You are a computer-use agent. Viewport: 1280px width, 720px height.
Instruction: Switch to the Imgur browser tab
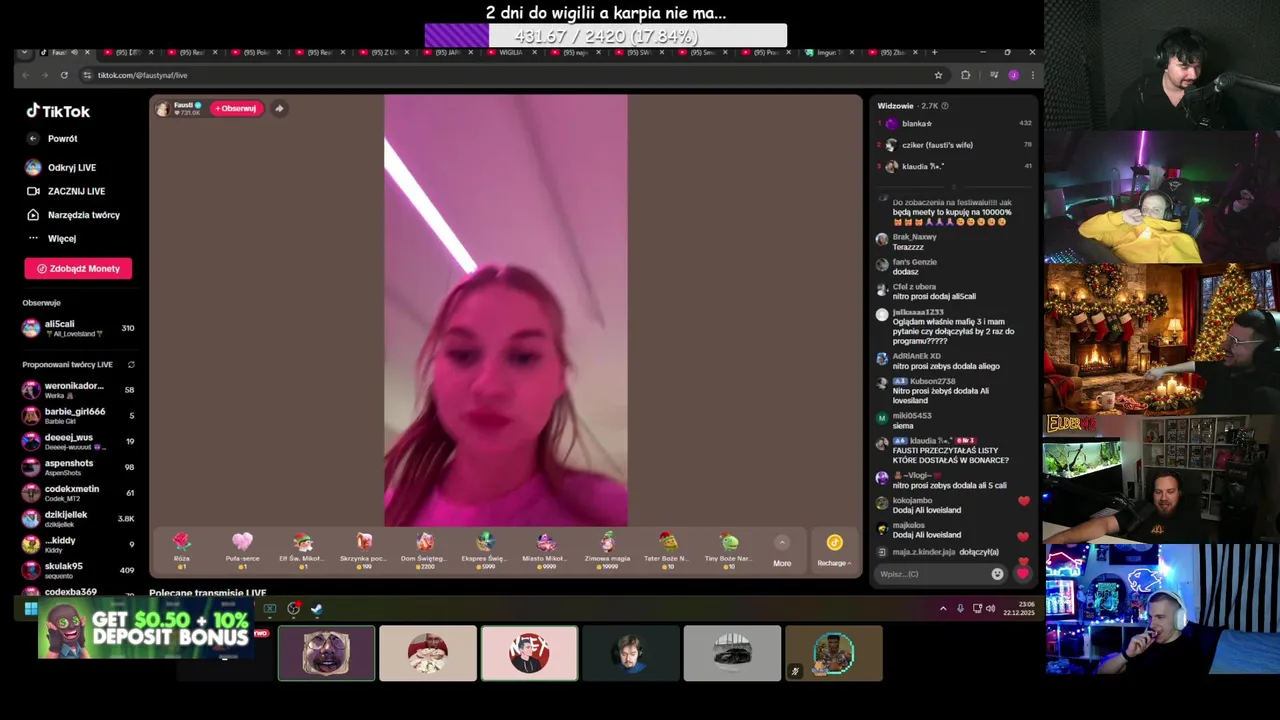click(829, 52)
